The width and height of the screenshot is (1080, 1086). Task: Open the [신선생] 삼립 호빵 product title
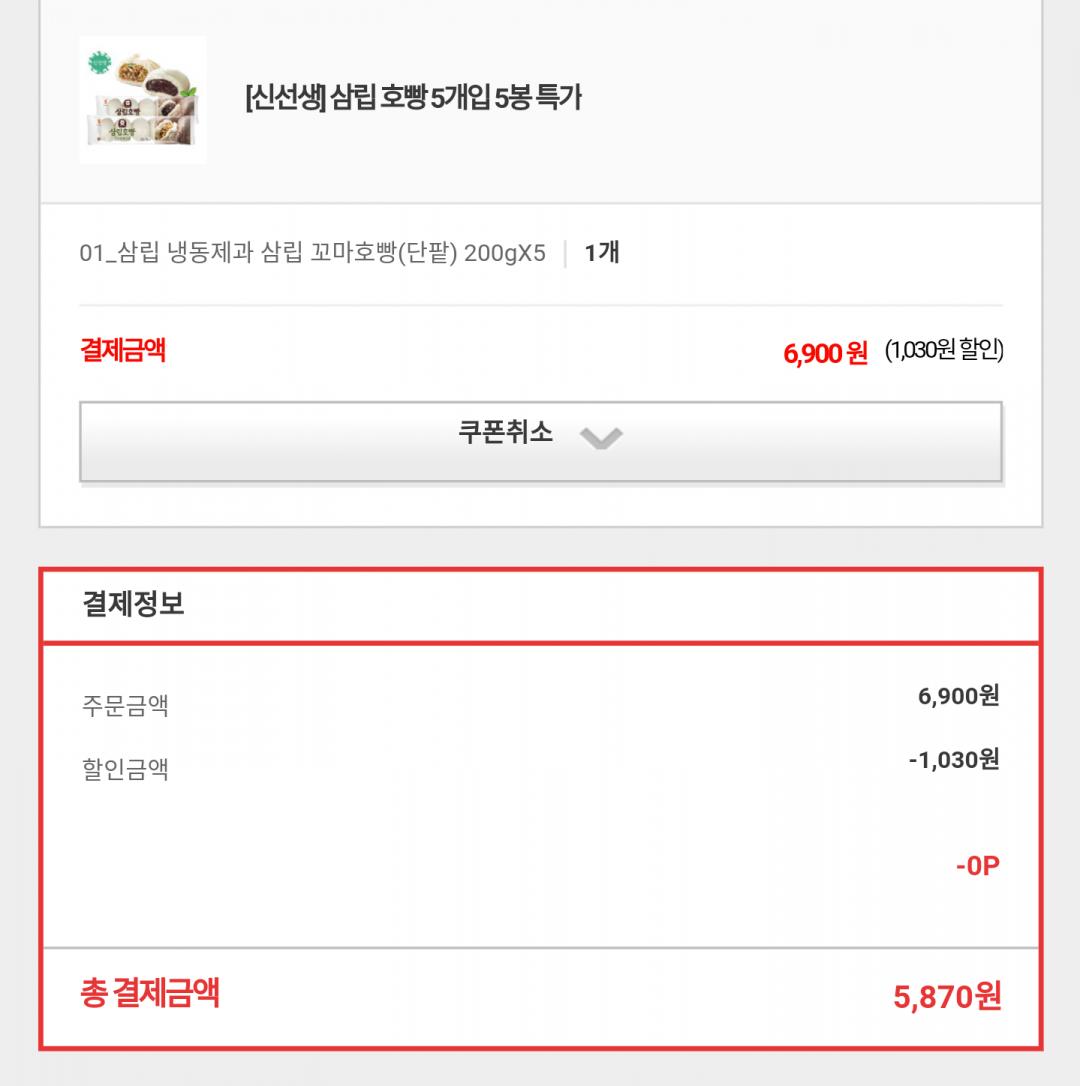point(412,98)
